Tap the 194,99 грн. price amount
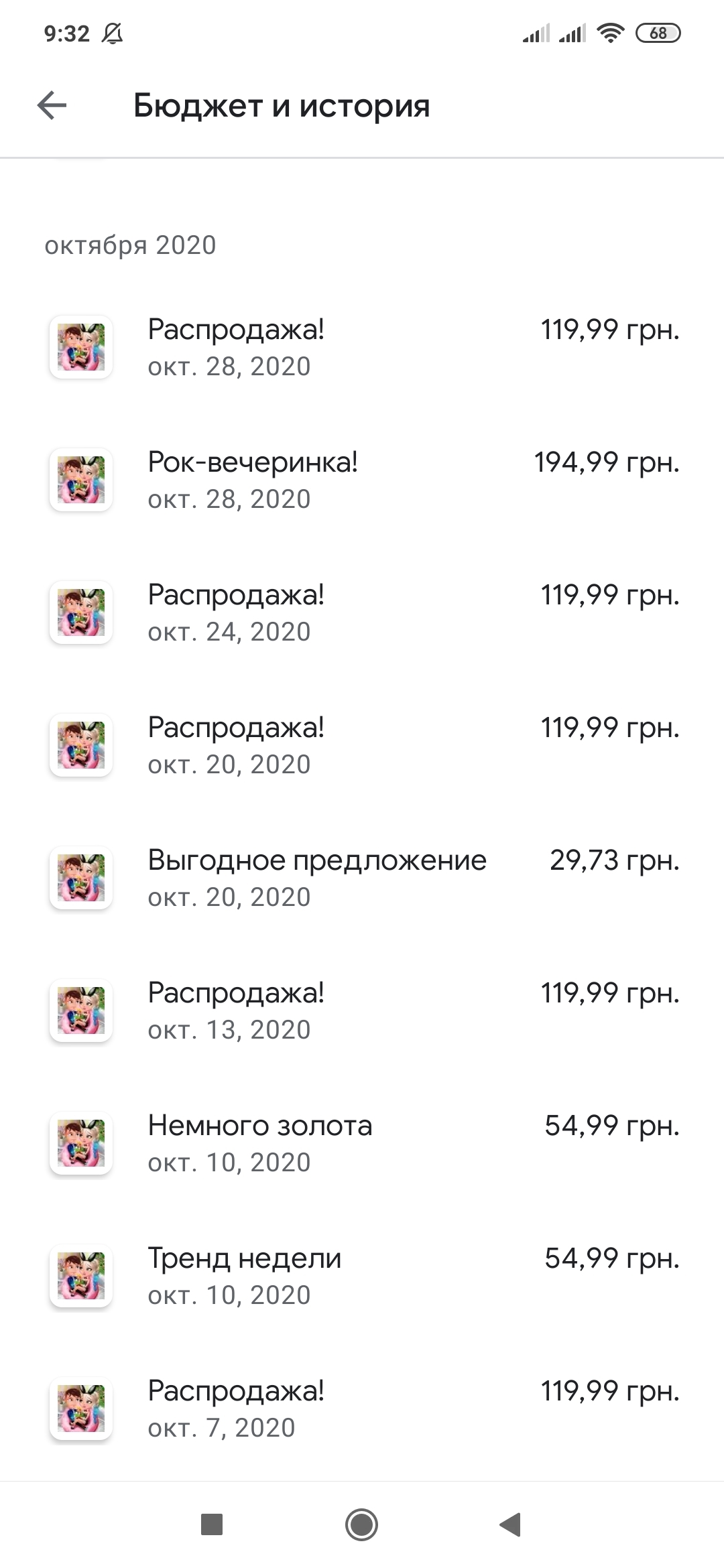 point(606,462)
